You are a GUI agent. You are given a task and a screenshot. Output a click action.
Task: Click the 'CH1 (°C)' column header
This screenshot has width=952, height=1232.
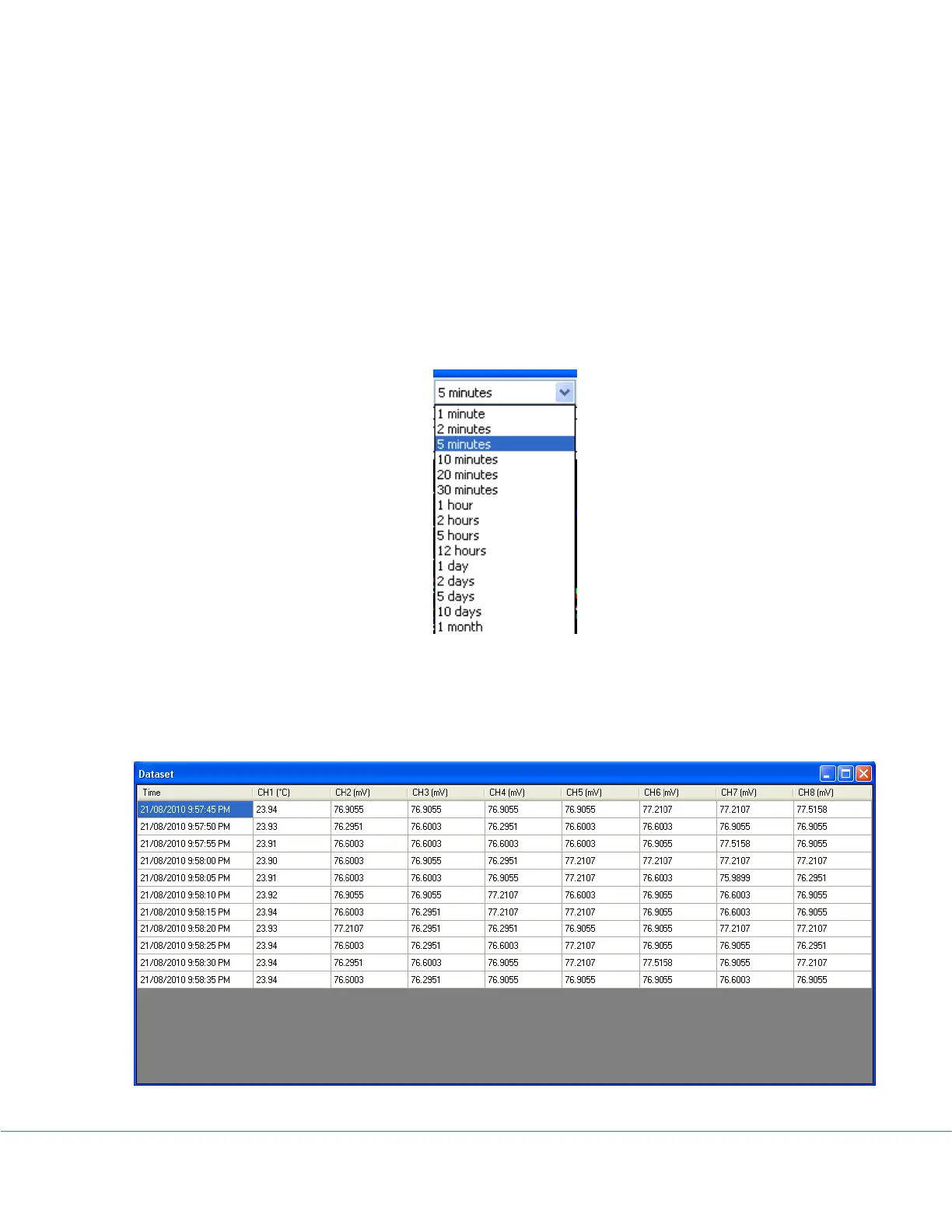(x=292, y=793)
